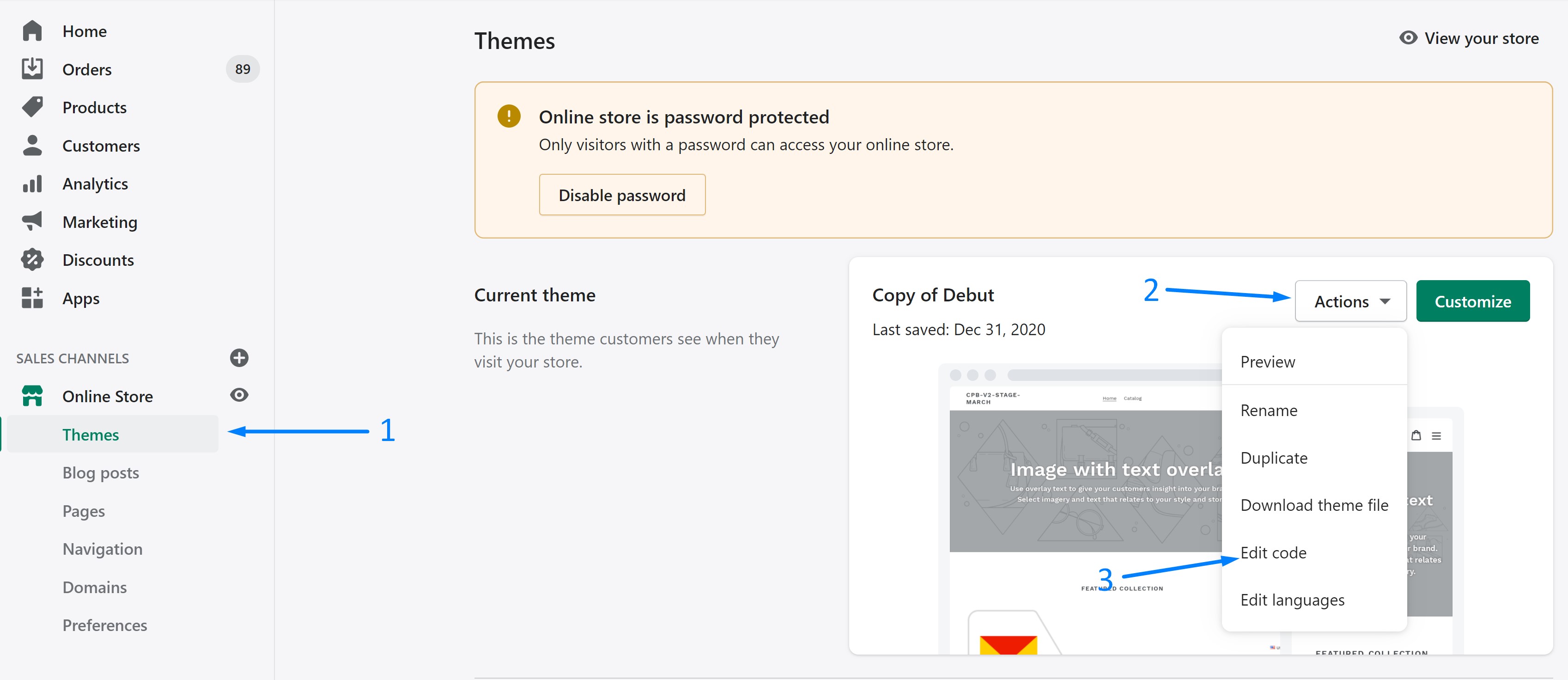Open Online Store sales channel
This screenshot has height=680, width=1568.
point(108,396)
